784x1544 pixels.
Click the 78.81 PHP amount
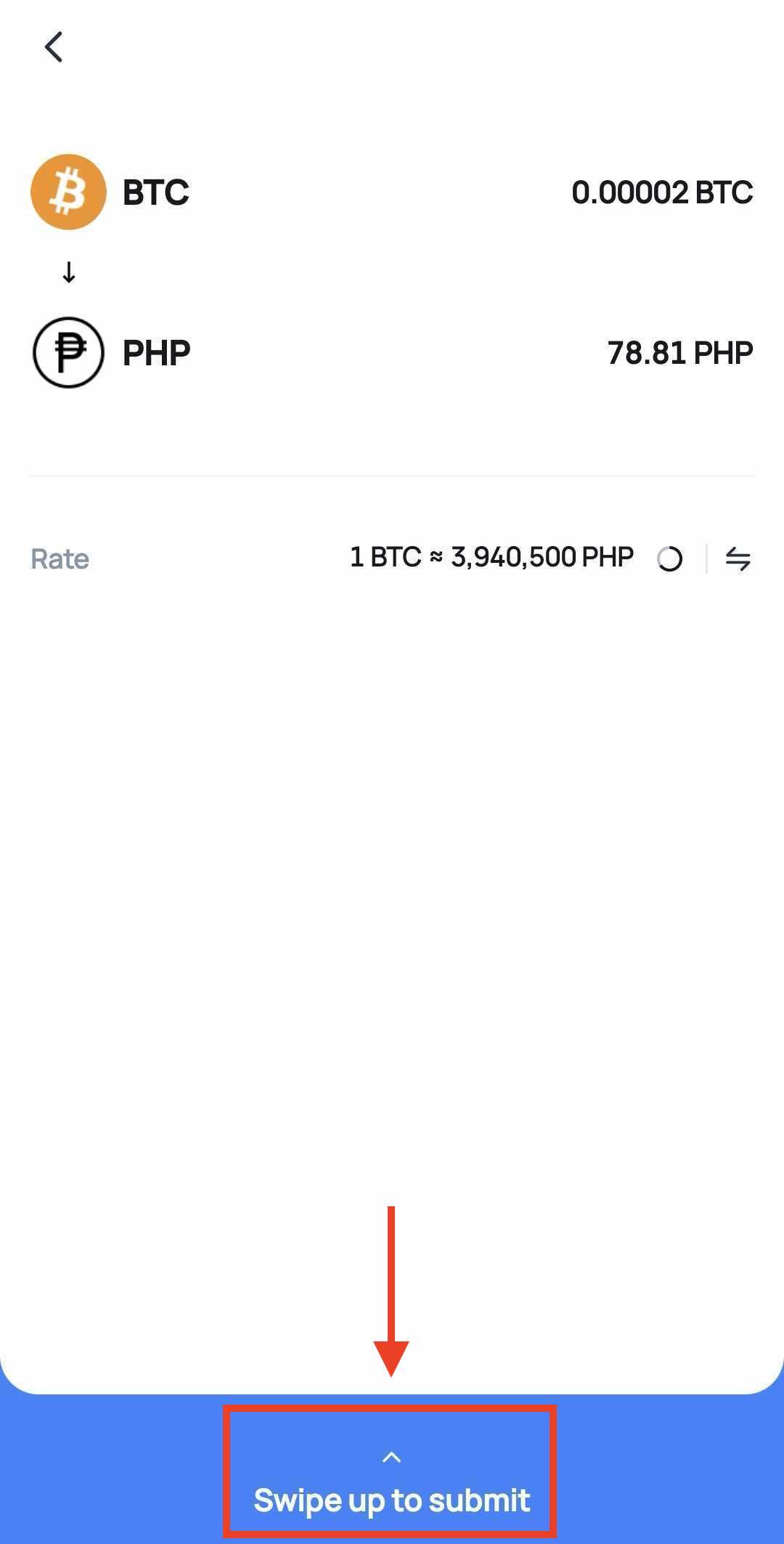point(679,353)
